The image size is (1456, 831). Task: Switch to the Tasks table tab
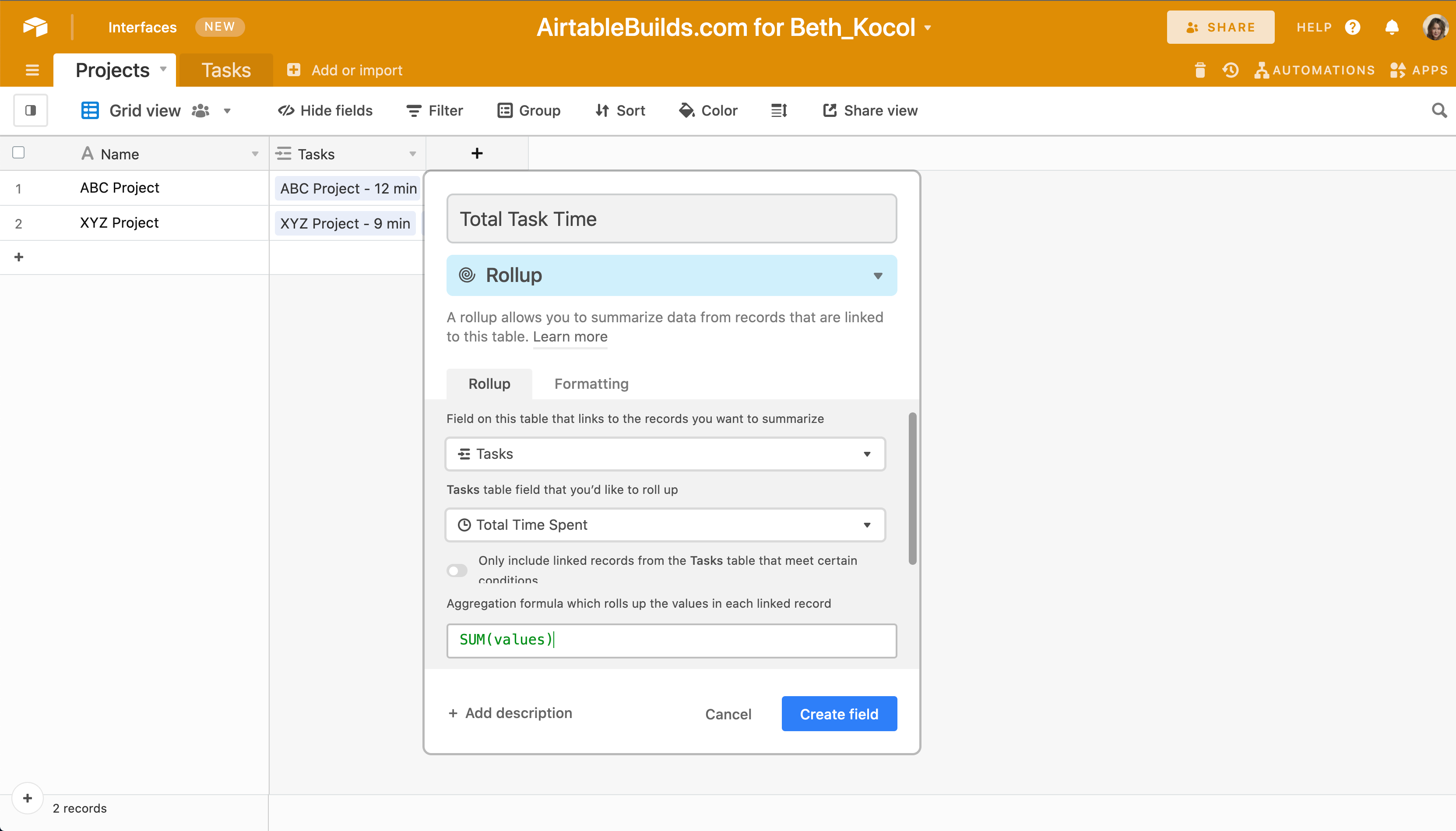click(226, 70)
